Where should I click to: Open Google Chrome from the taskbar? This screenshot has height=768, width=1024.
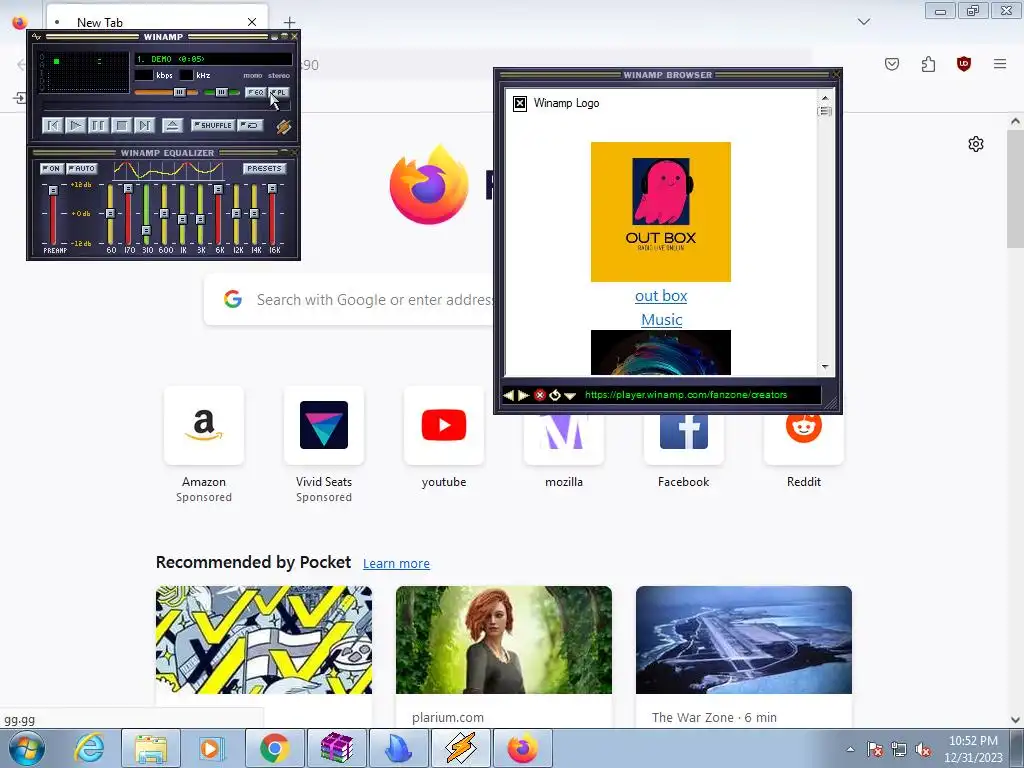(275, 748)
